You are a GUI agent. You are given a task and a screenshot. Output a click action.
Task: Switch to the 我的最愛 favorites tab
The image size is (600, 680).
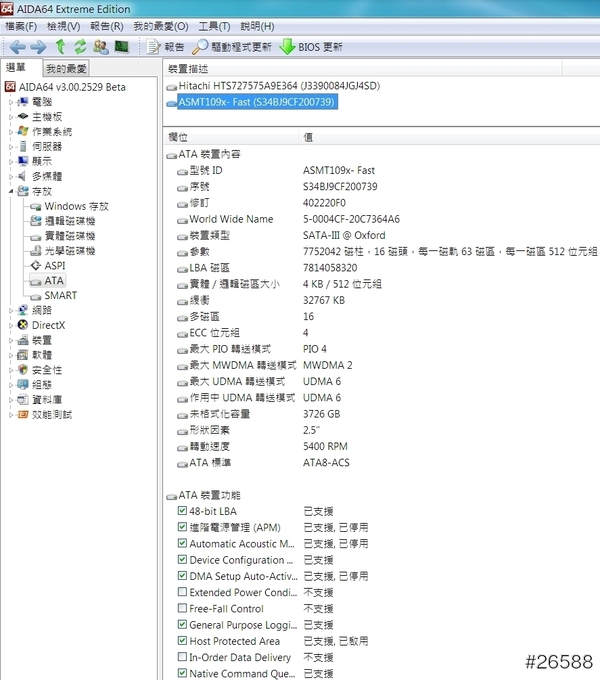click(x=67, y=69)
